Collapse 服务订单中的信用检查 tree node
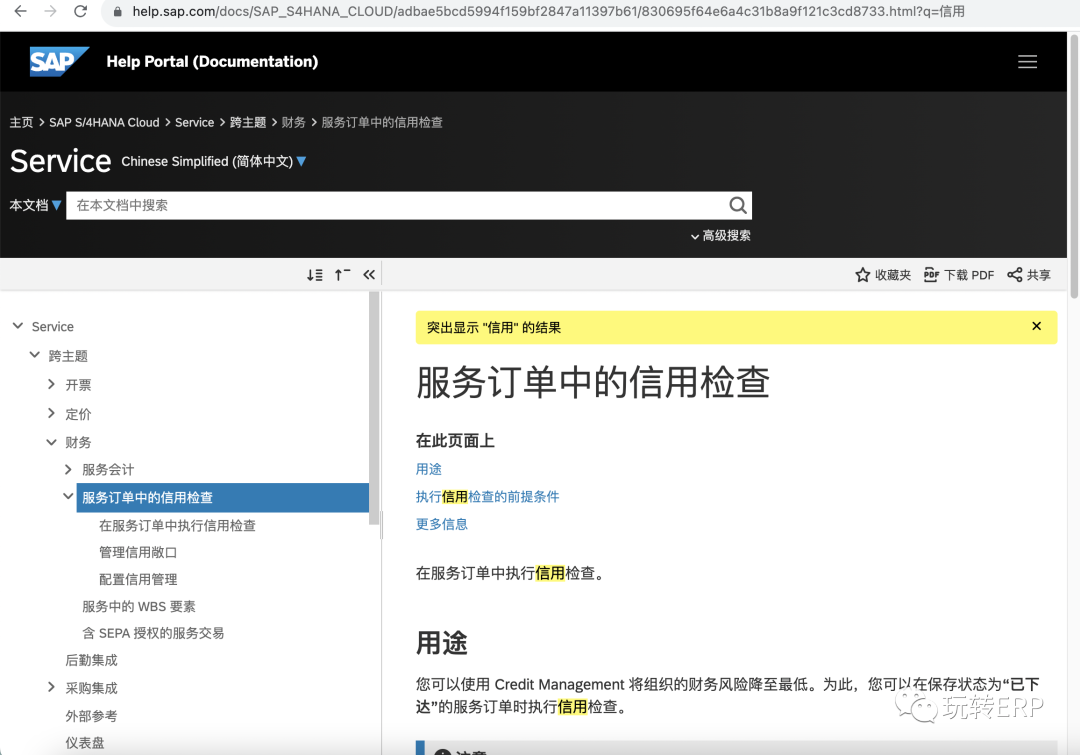 click(68, 496)
